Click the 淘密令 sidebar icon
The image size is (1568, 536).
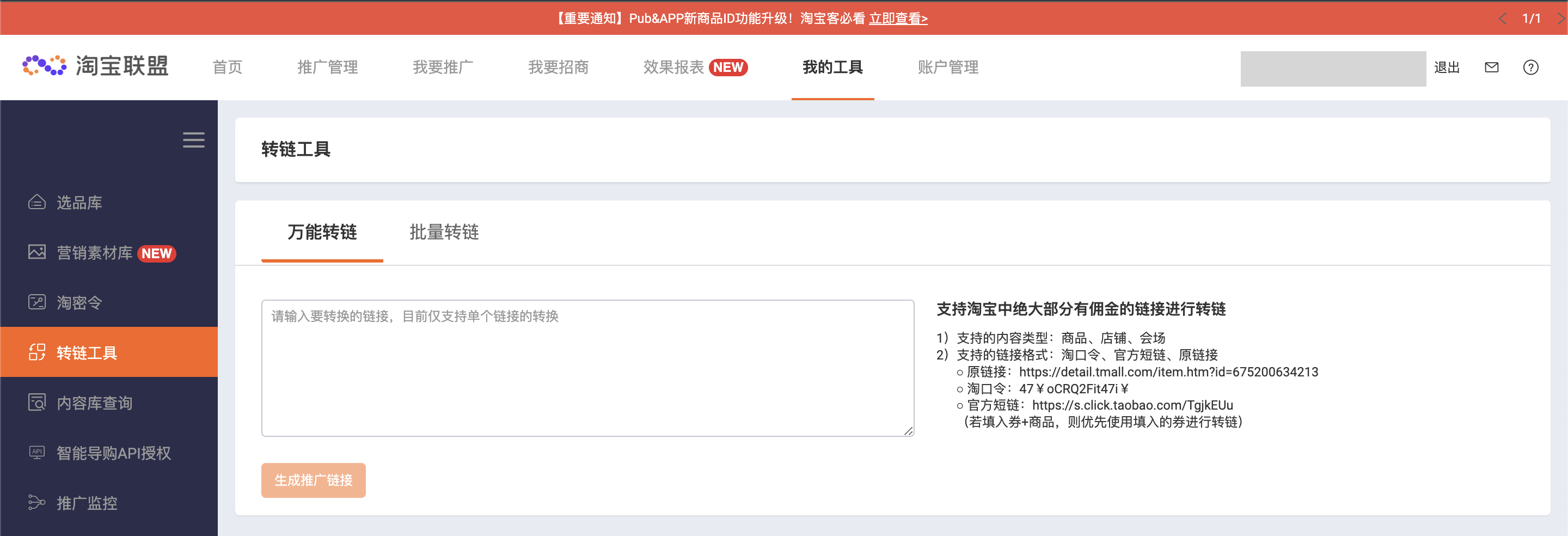tap(36, 303)
